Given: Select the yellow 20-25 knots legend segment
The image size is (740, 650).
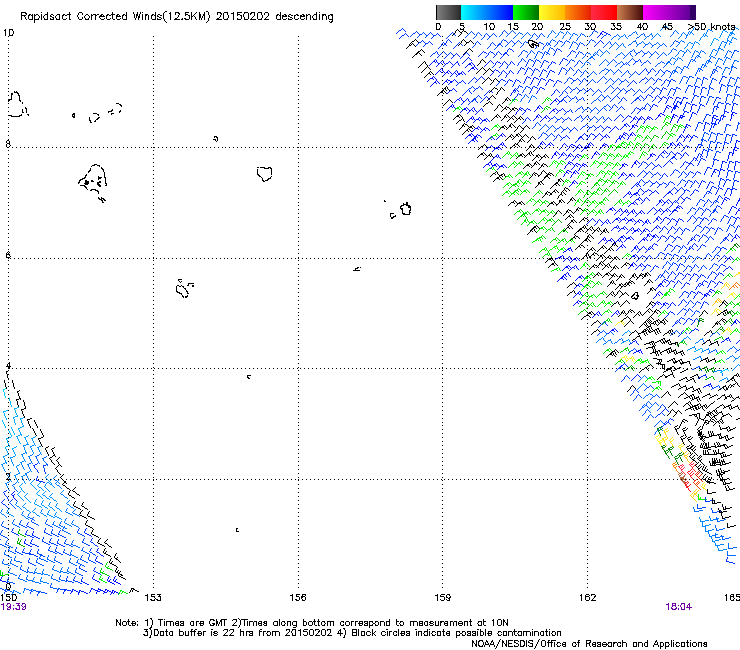Looking at the screenshot, I should pyautogui.click(x=552, y=12).
